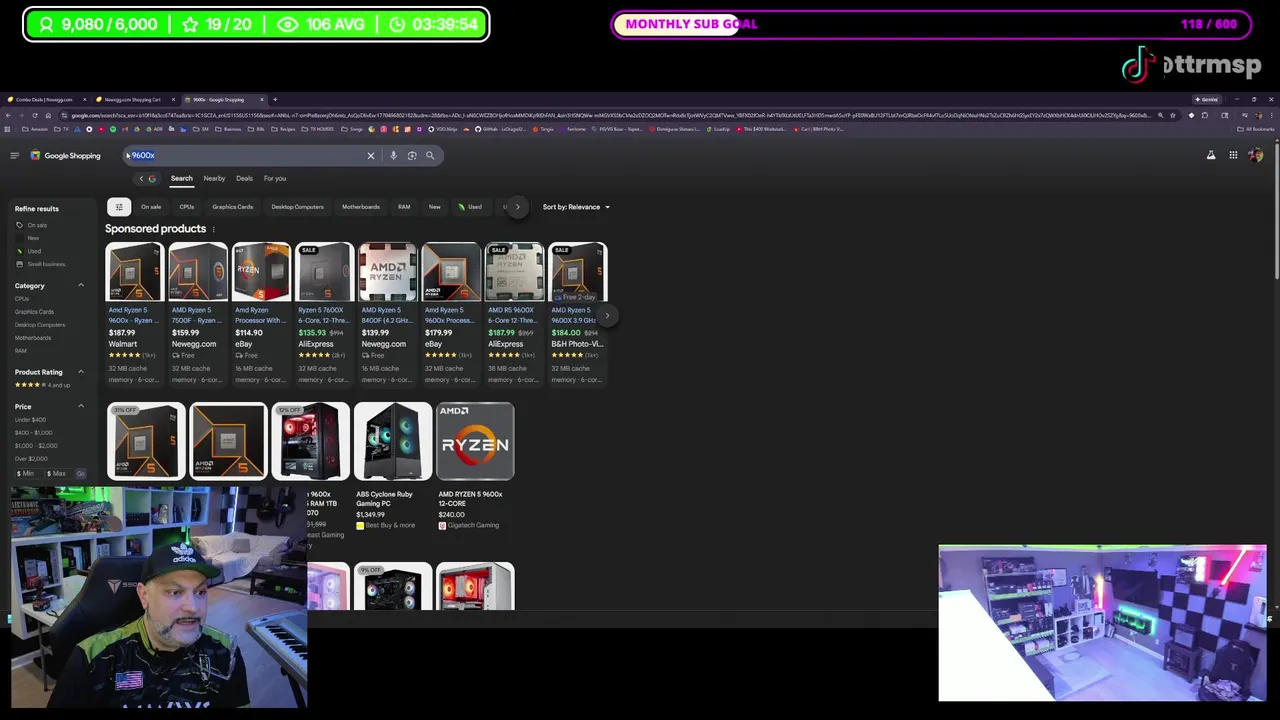Switch to the For you tab
1280x720 pixels.
pyautogui.click(x=275, y=178)
